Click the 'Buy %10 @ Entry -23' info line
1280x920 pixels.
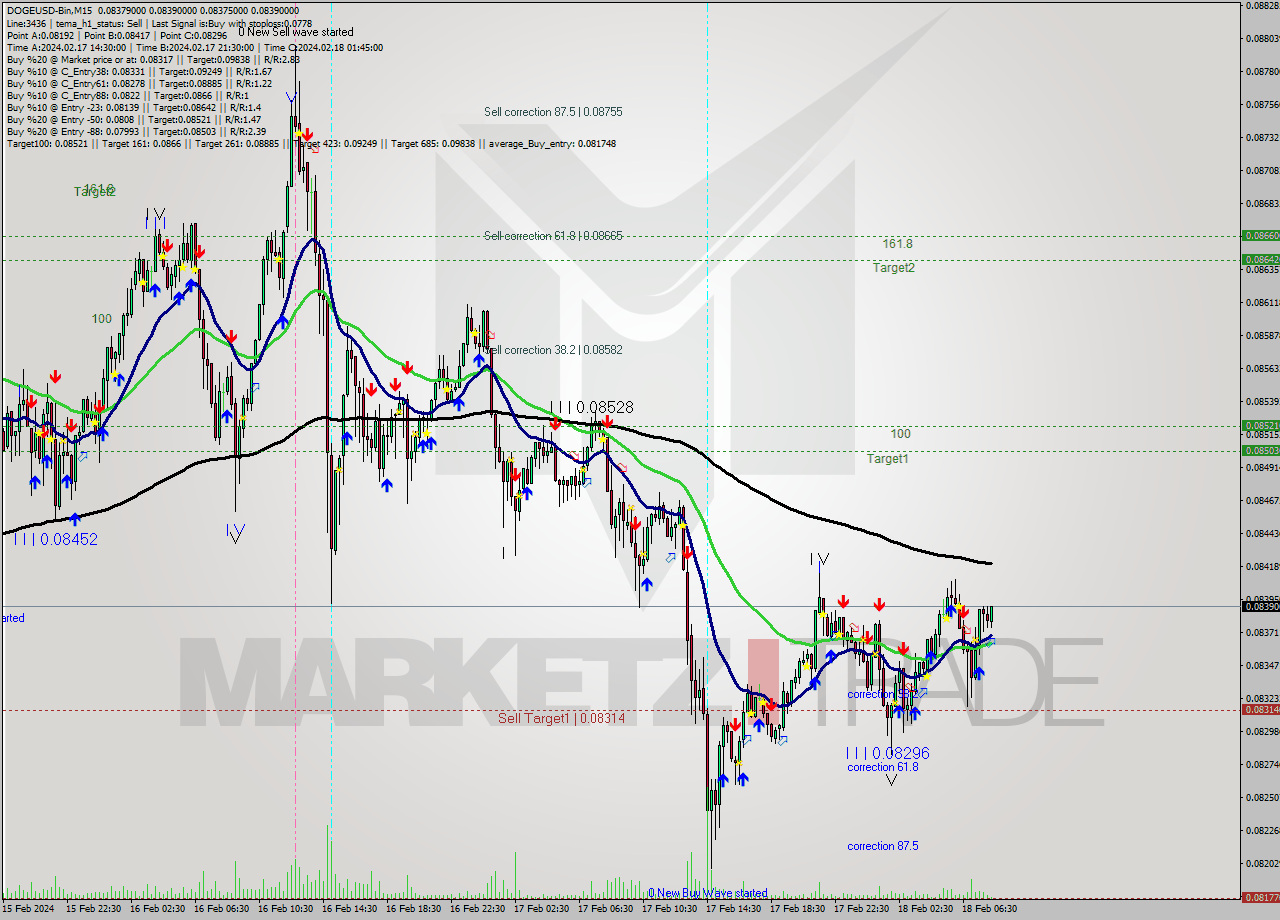coord(134,107)
